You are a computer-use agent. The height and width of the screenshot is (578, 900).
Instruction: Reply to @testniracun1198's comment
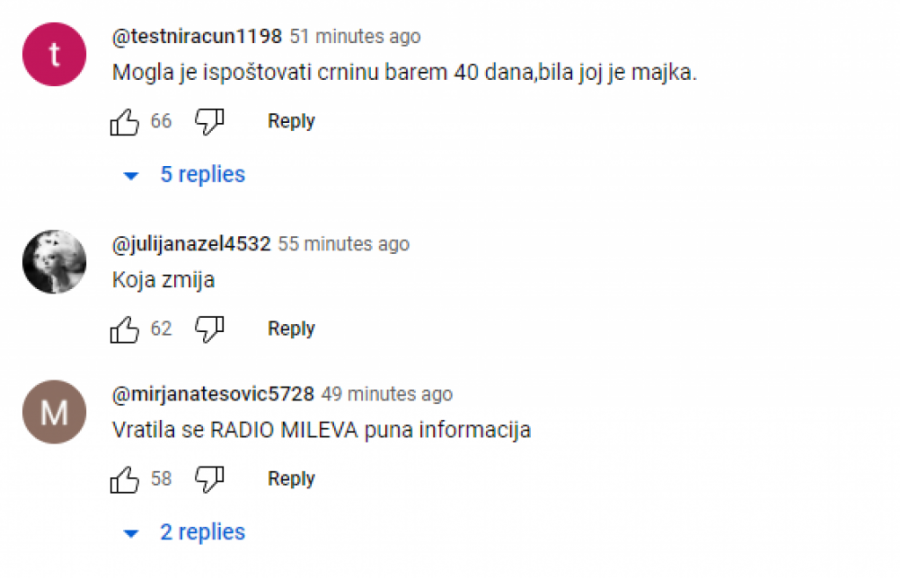(x=292, y=122)
